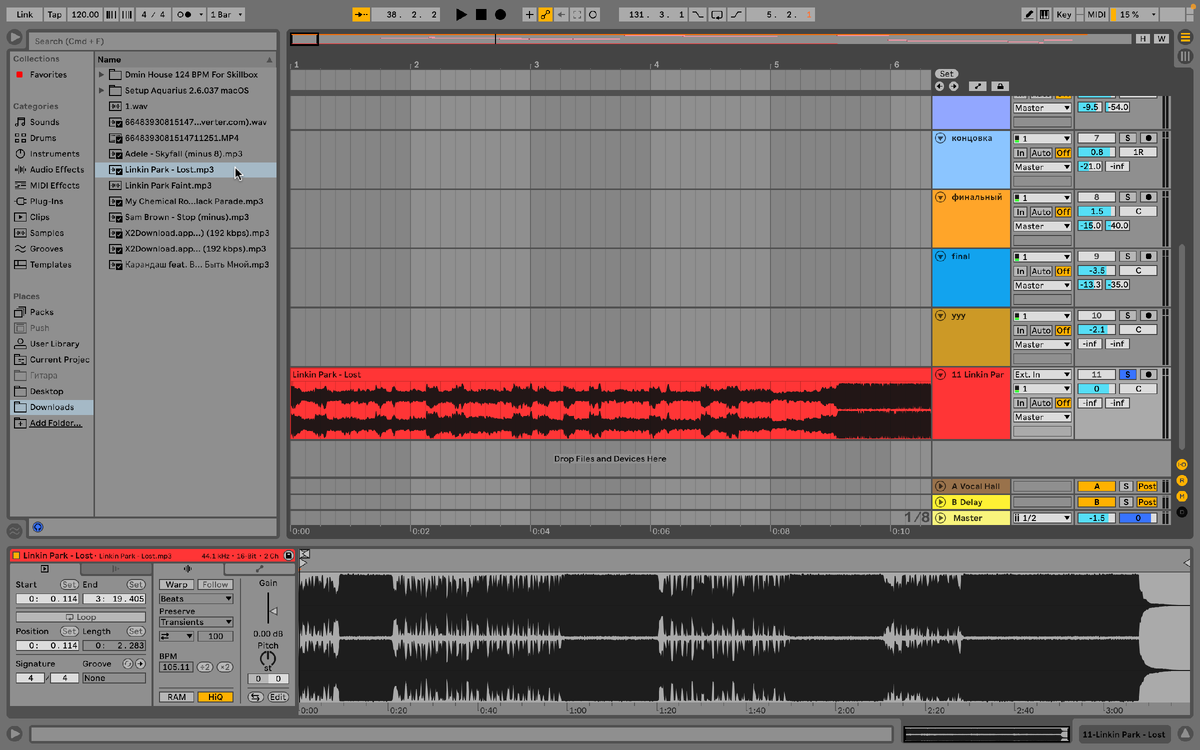Open the clip Audio tab waveform icon
This screenshot has height=750, width=1200.
pos(188,569)
